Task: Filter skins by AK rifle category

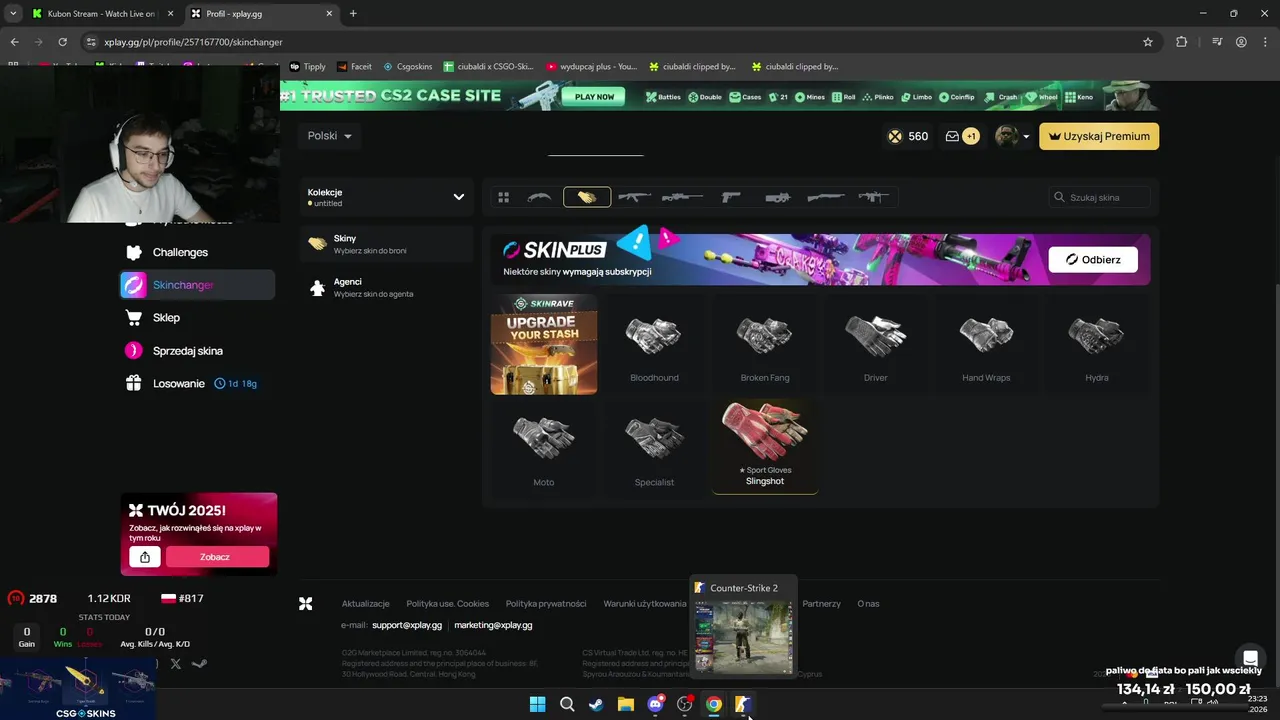Action: pyautogui.click(x=635, y=197)
